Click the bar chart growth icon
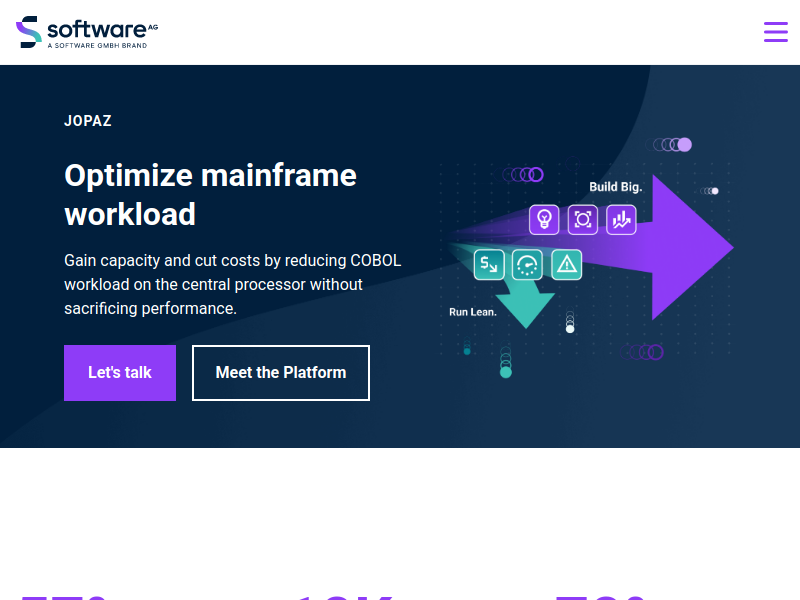The image size is (800, 600). (x=621, y=219)
